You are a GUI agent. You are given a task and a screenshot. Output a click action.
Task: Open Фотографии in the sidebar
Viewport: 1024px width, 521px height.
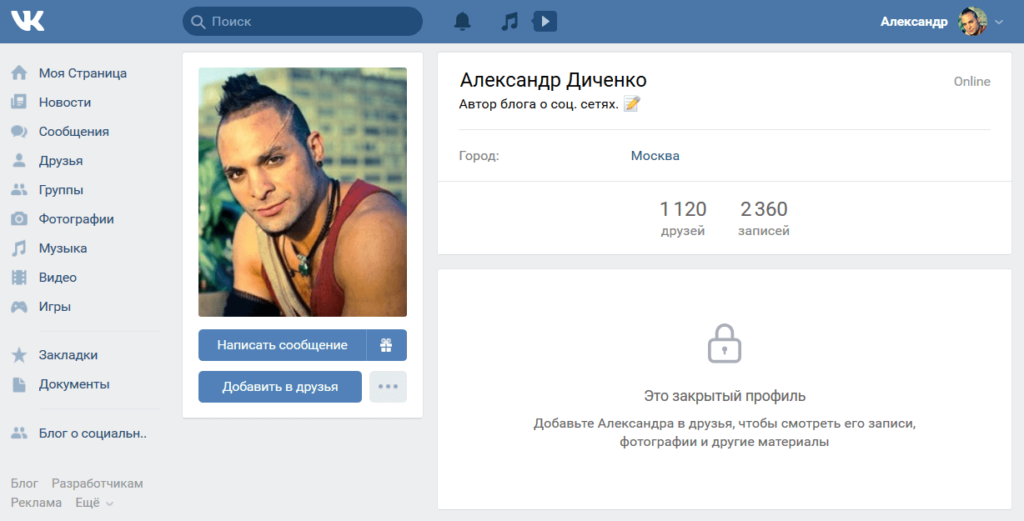[x=76, y=219]
